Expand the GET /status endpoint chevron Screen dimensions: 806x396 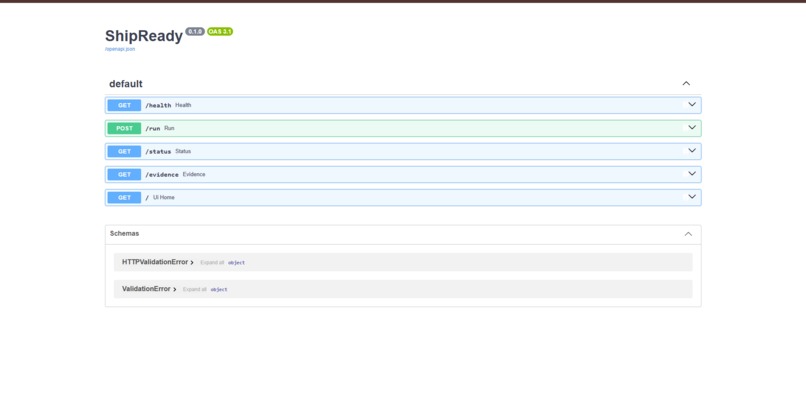point(692,151)
